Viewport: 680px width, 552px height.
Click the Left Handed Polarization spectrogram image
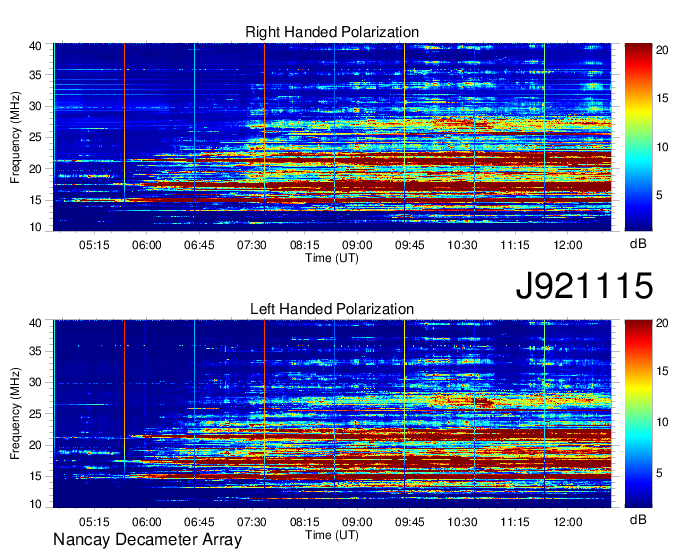pyautogui.click(x=332, y=414)
